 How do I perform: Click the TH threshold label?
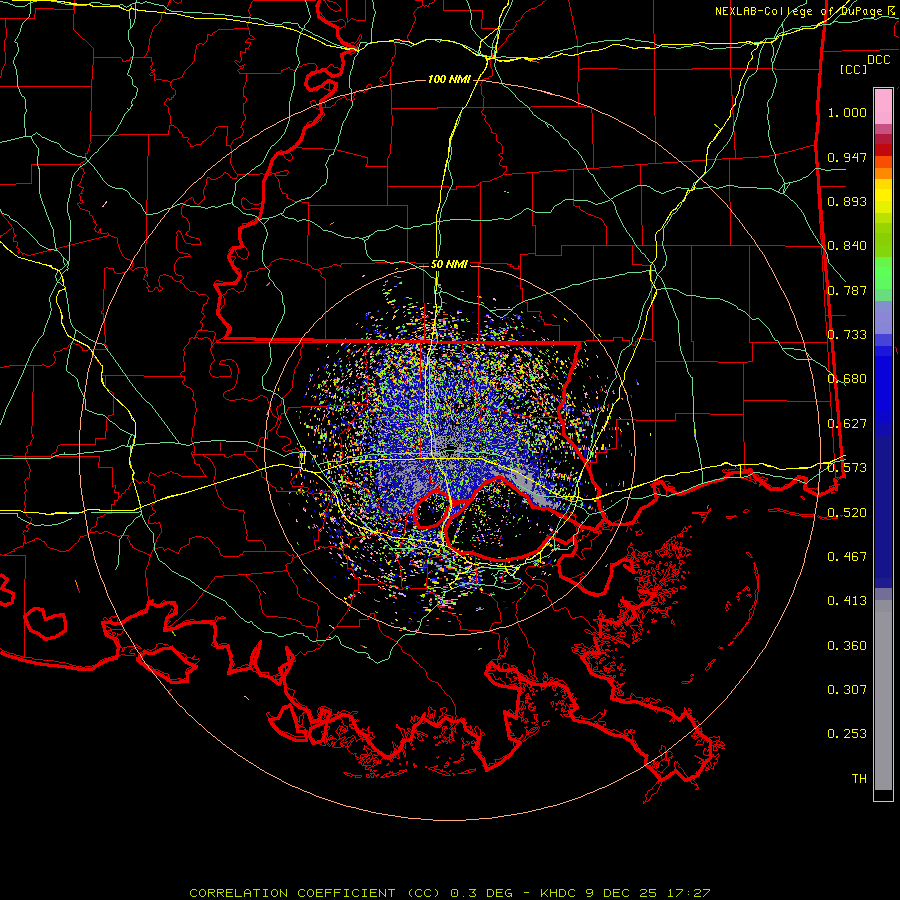[x=859, y=779]
